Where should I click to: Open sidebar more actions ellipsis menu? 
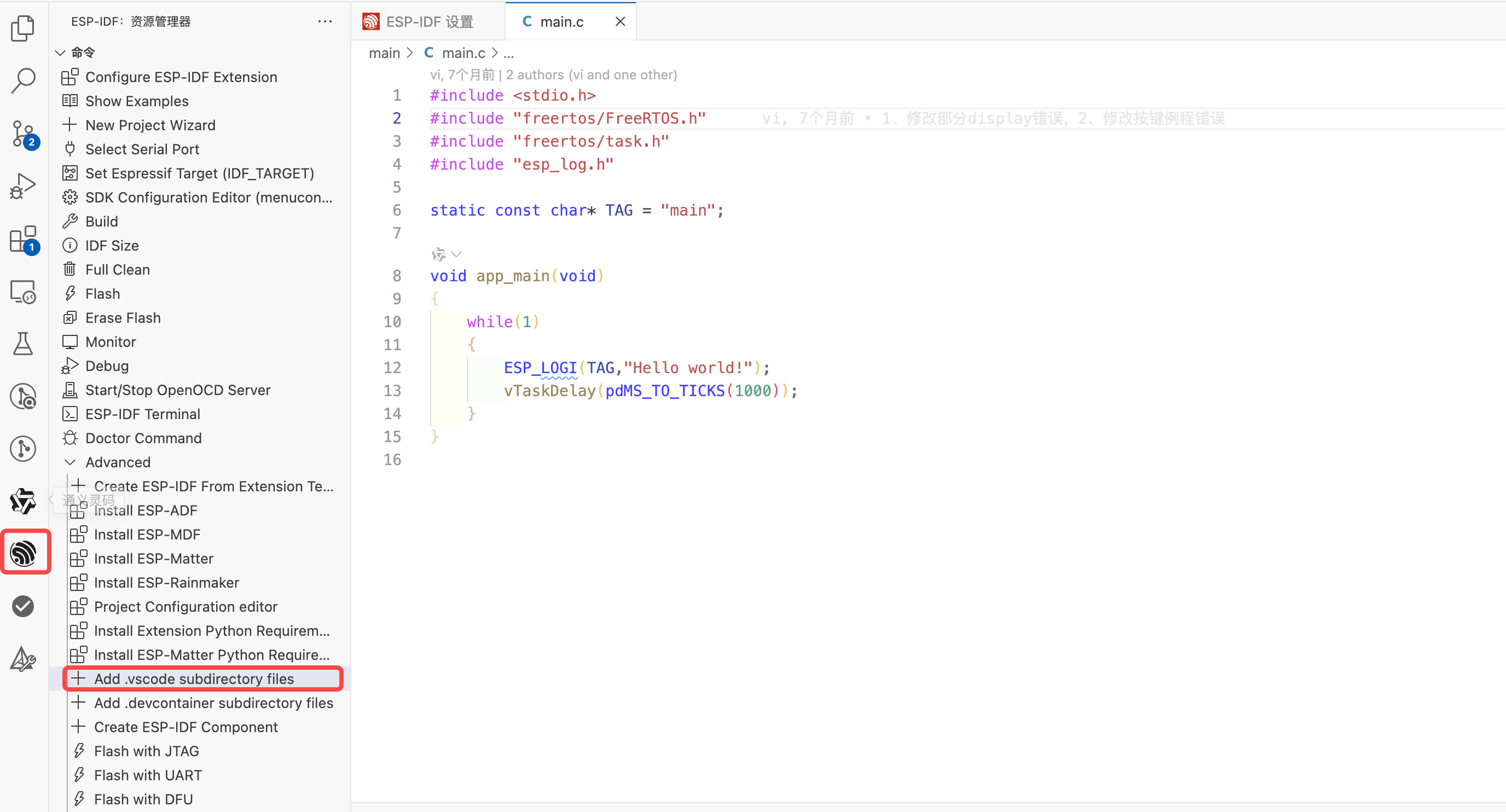325,21
